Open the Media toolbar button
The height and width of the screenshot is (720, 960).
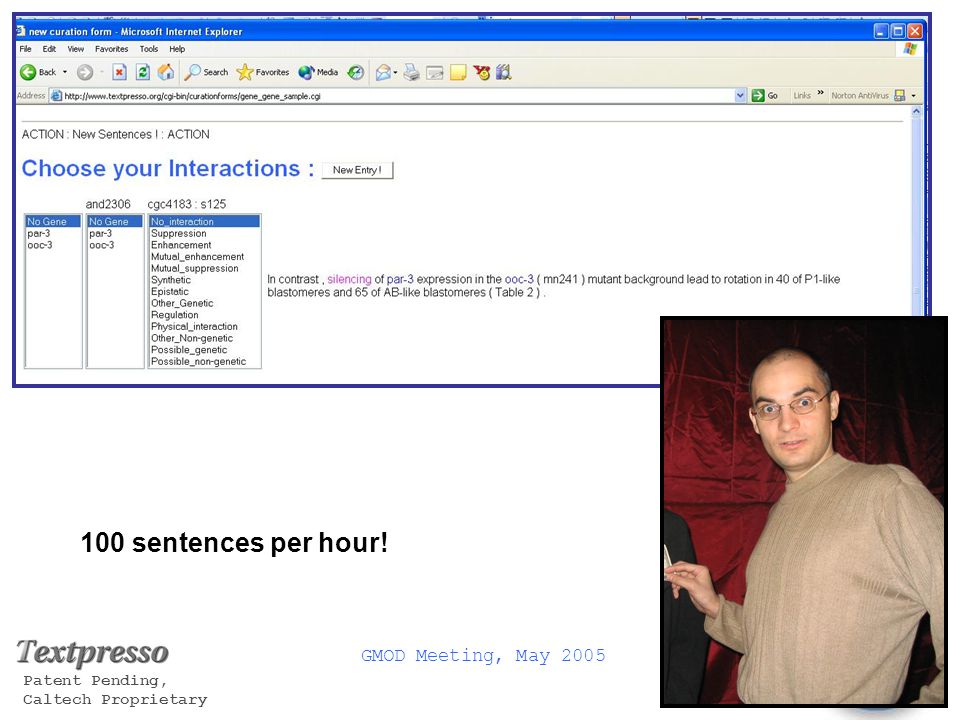[x=318, y=72]
